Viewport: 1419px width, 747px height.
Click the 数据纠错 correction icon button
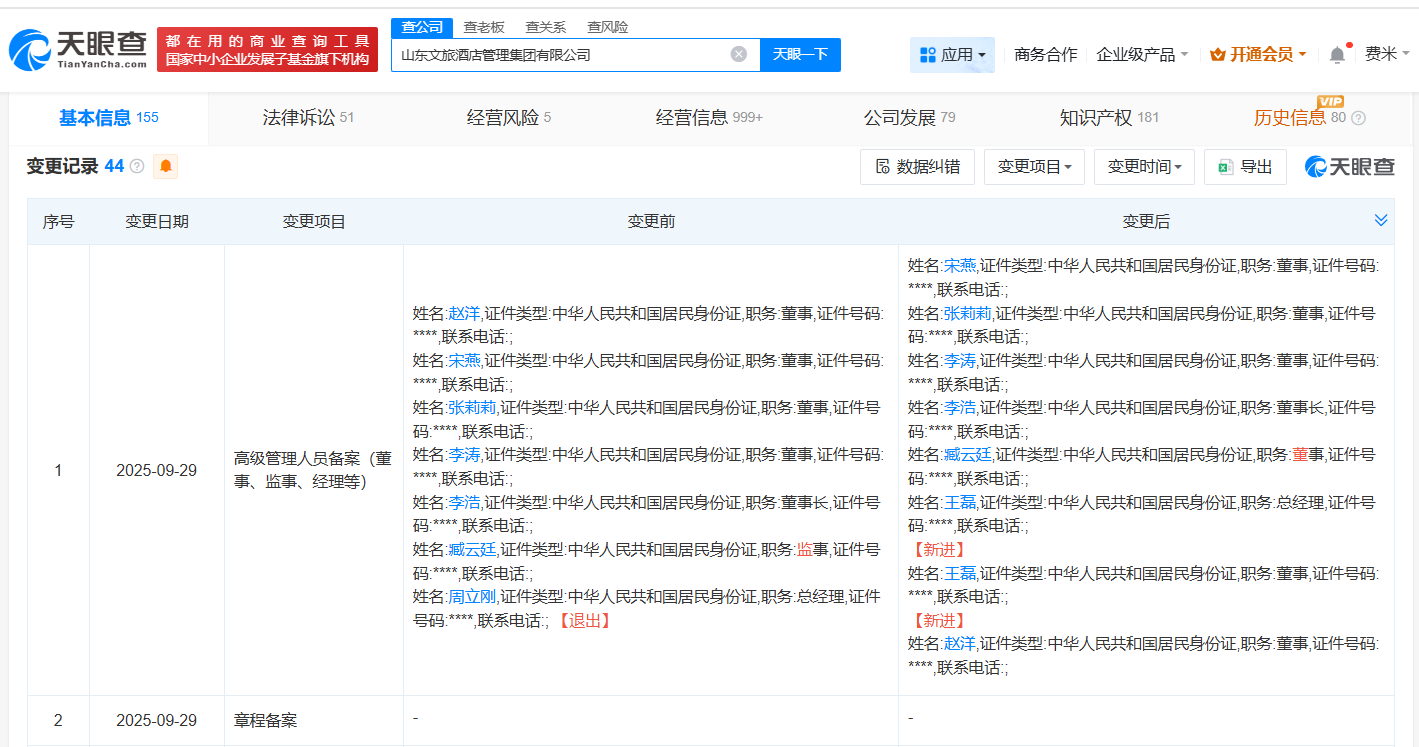pyautogui.click(x=916, y=166)
